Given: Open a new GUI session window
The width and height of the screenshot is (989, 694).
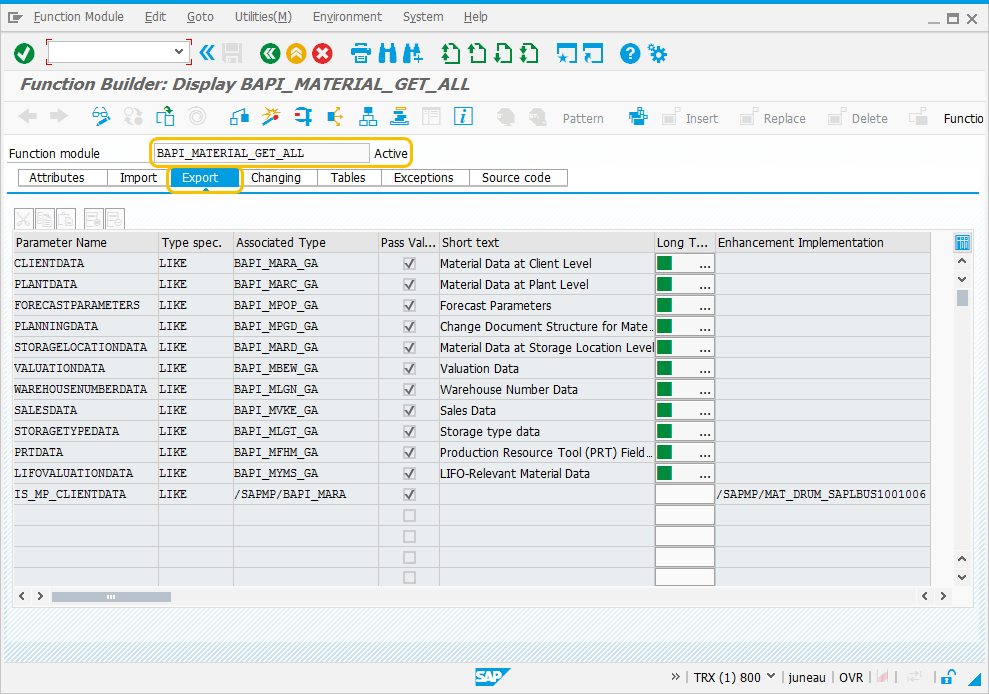Looking at the screenshot, I should coord(566,54).
